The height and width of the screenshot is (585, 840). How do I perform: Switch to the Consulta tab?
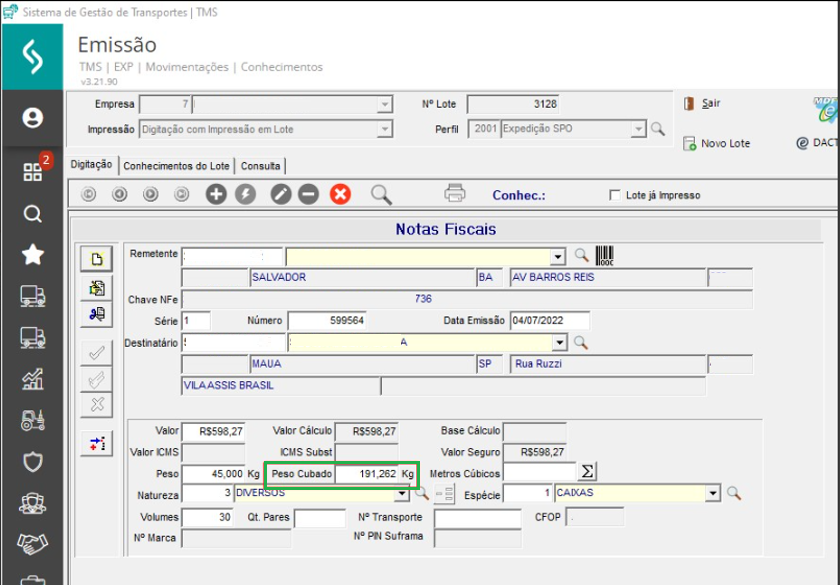[260, 166]
